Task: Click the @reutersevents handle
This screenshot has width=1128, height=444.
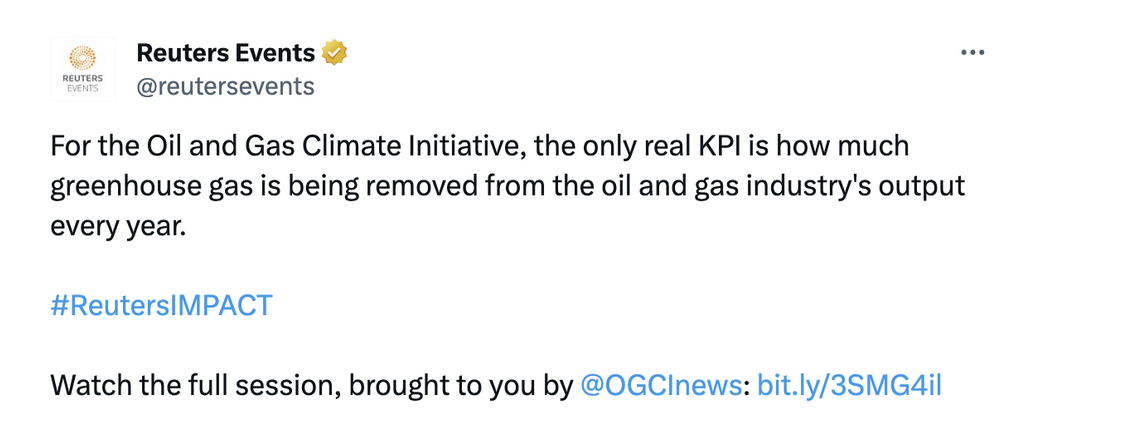Action: (225, 87)
